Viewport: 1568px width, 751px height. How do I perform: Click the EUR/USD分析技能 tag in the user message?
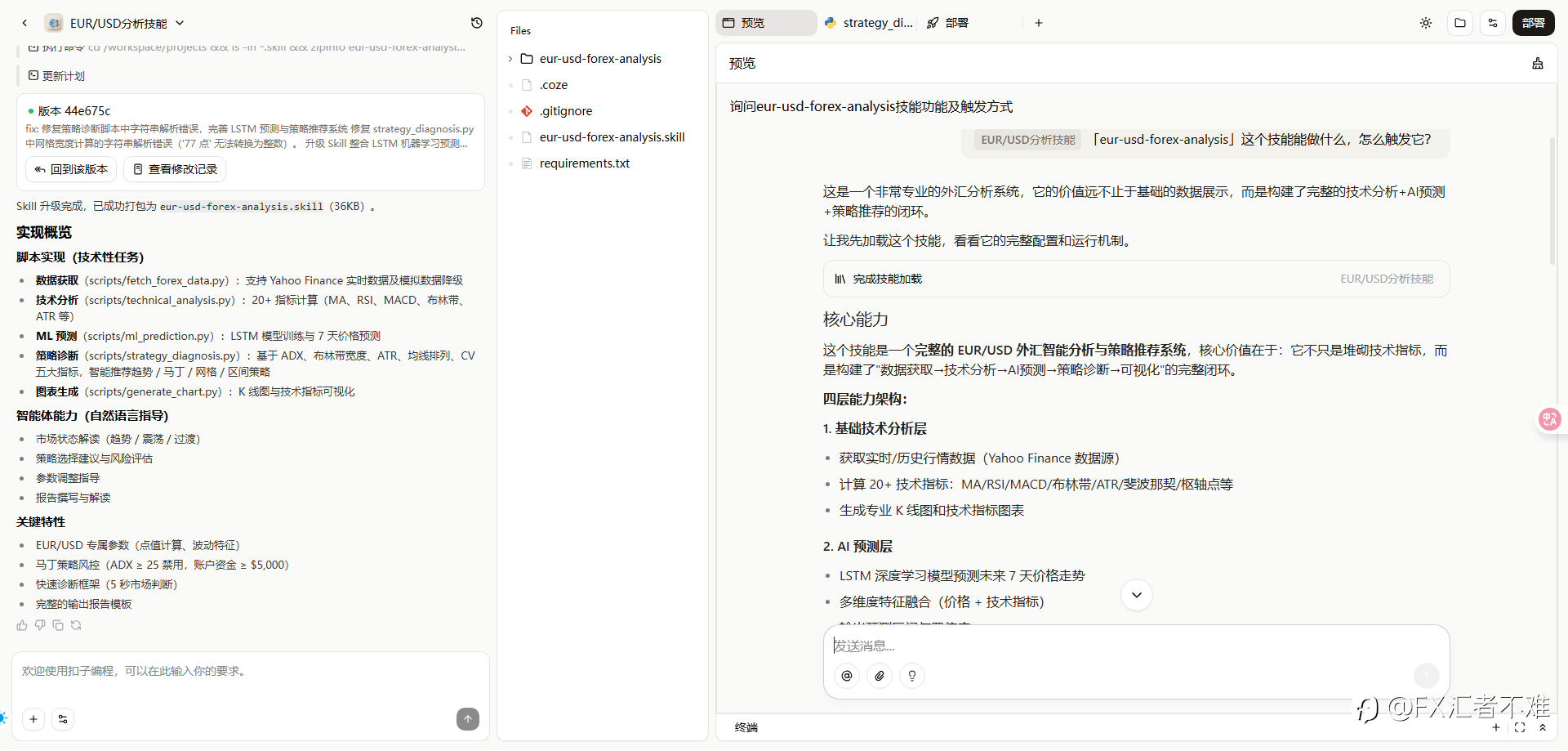point(1028,140)
